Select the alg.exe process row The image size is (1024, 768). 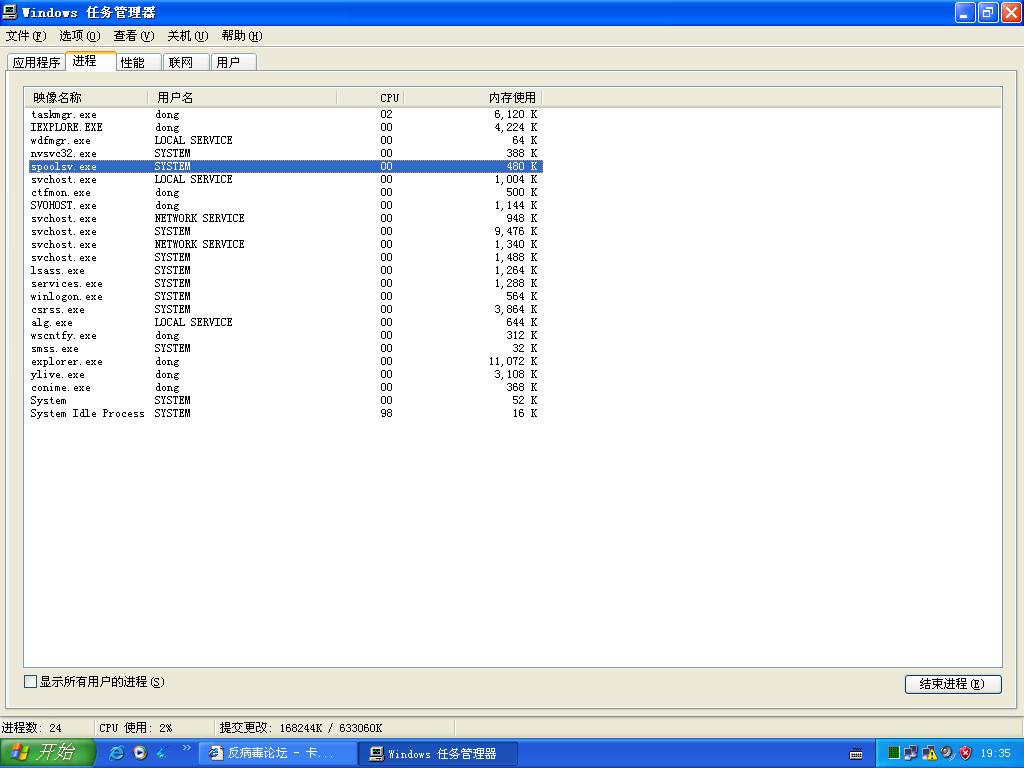click(285, 323)
